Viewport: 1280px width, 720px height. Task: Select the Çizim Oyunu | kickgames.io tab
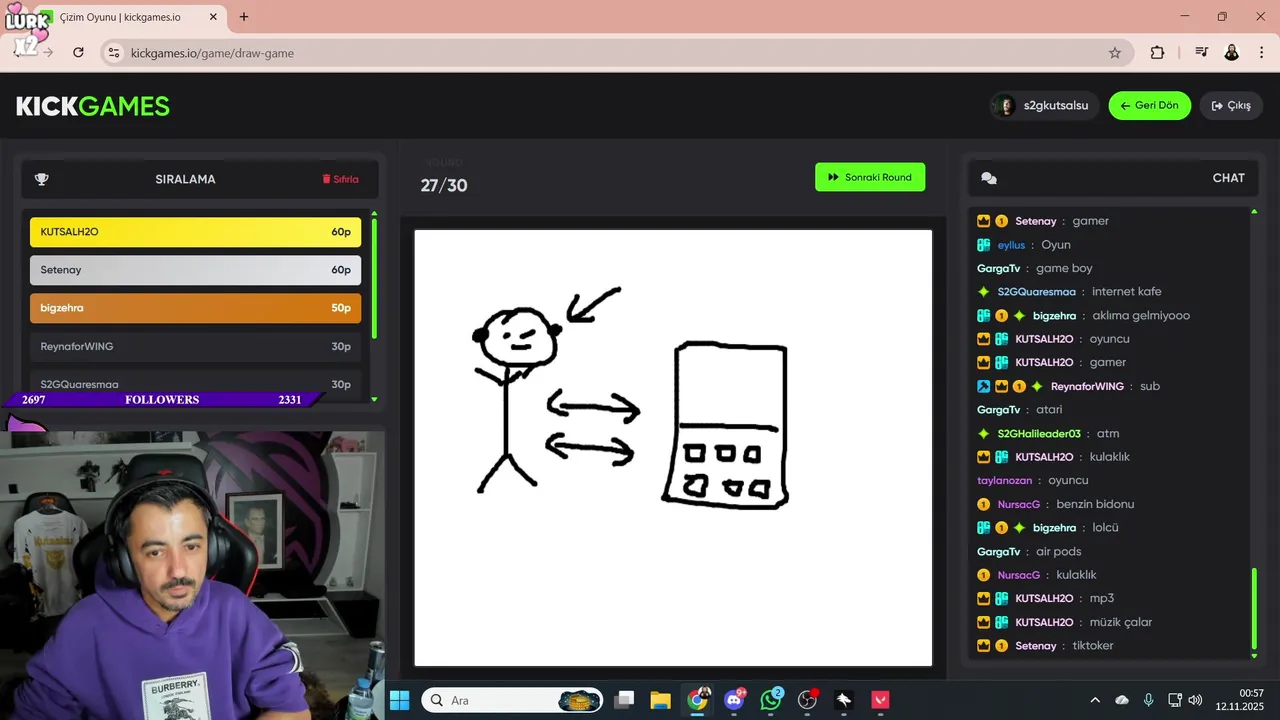pyautogui.click(x=128, y=18)
